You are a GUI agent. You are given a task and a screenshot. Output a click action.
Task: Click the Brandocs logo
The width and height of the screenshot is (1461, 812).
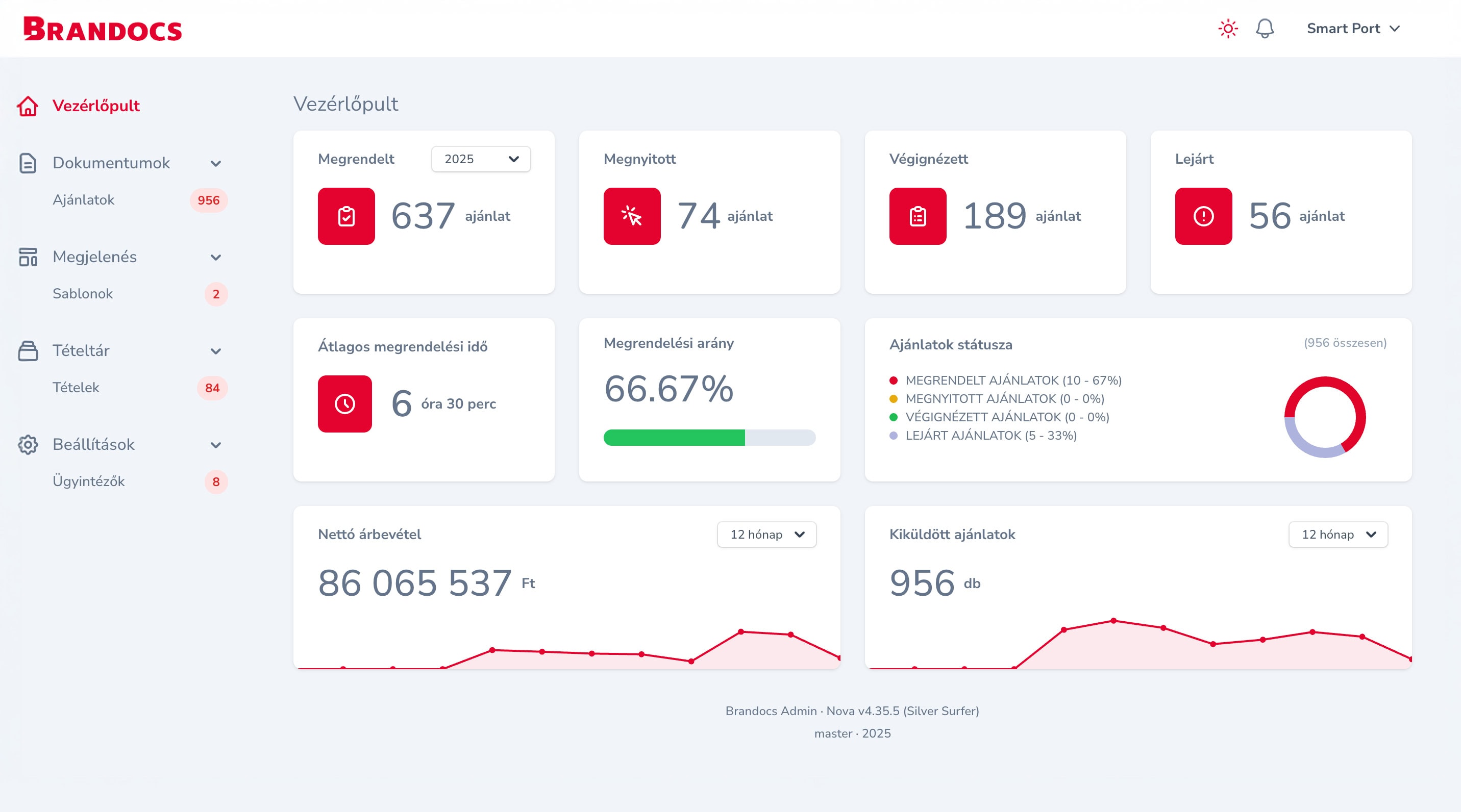click(x=103, y=29)
